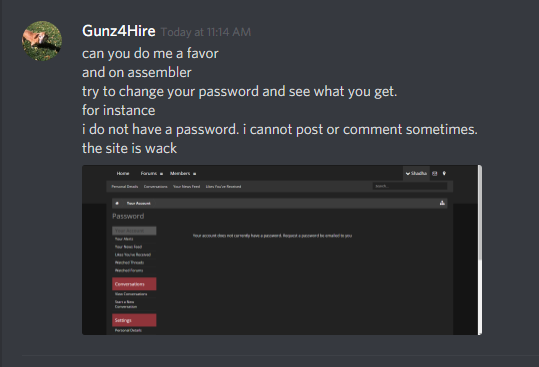The image size is (539, 367).
Task: Open the inbox envelope icon beside Shadha
Action: click(434, 174)
